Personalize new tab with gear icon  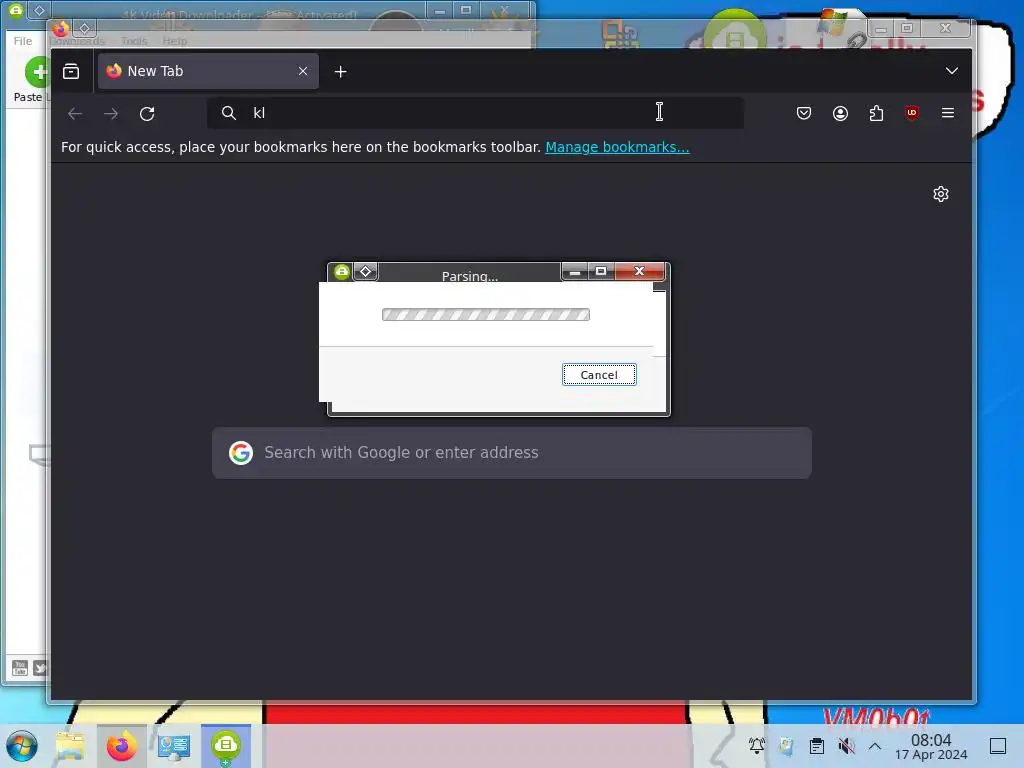[940, 194]
